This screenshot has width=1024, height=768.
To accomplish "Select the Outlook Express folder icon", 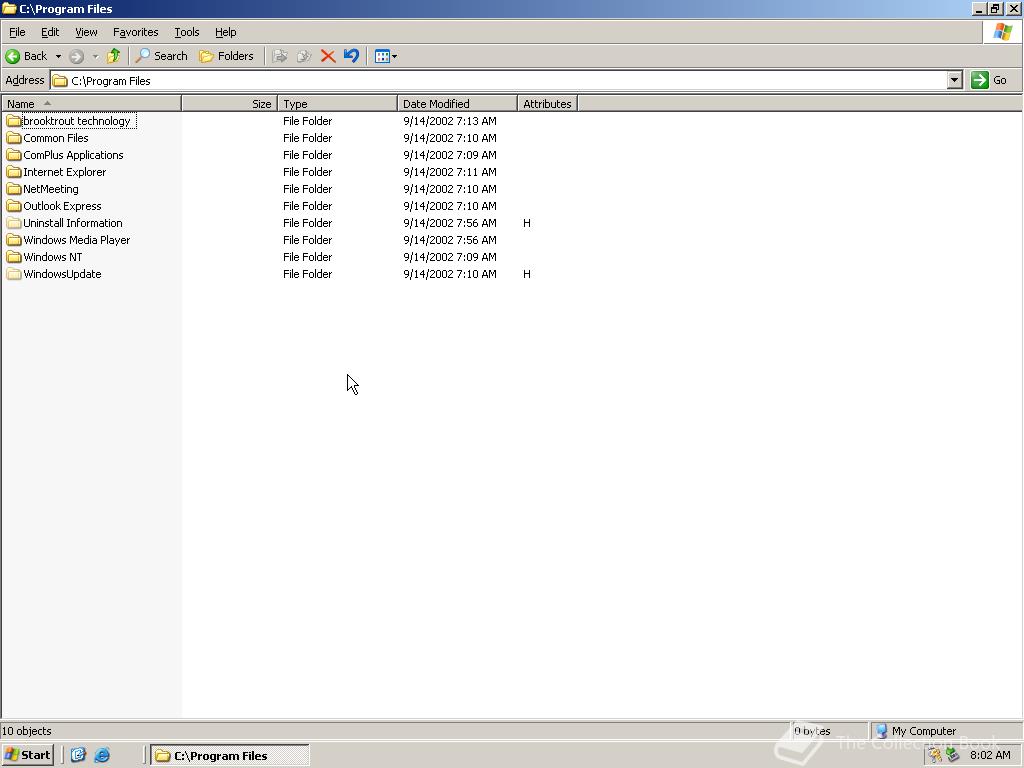I will [14, 206].
